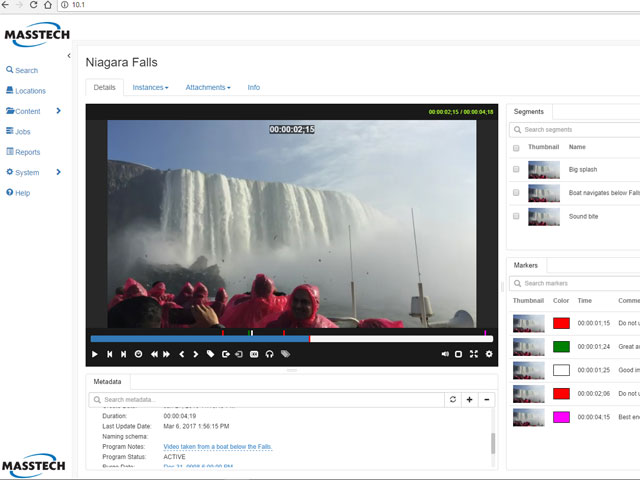Expand the System submenu arrow
640x480 pixels.
point(58,172)
